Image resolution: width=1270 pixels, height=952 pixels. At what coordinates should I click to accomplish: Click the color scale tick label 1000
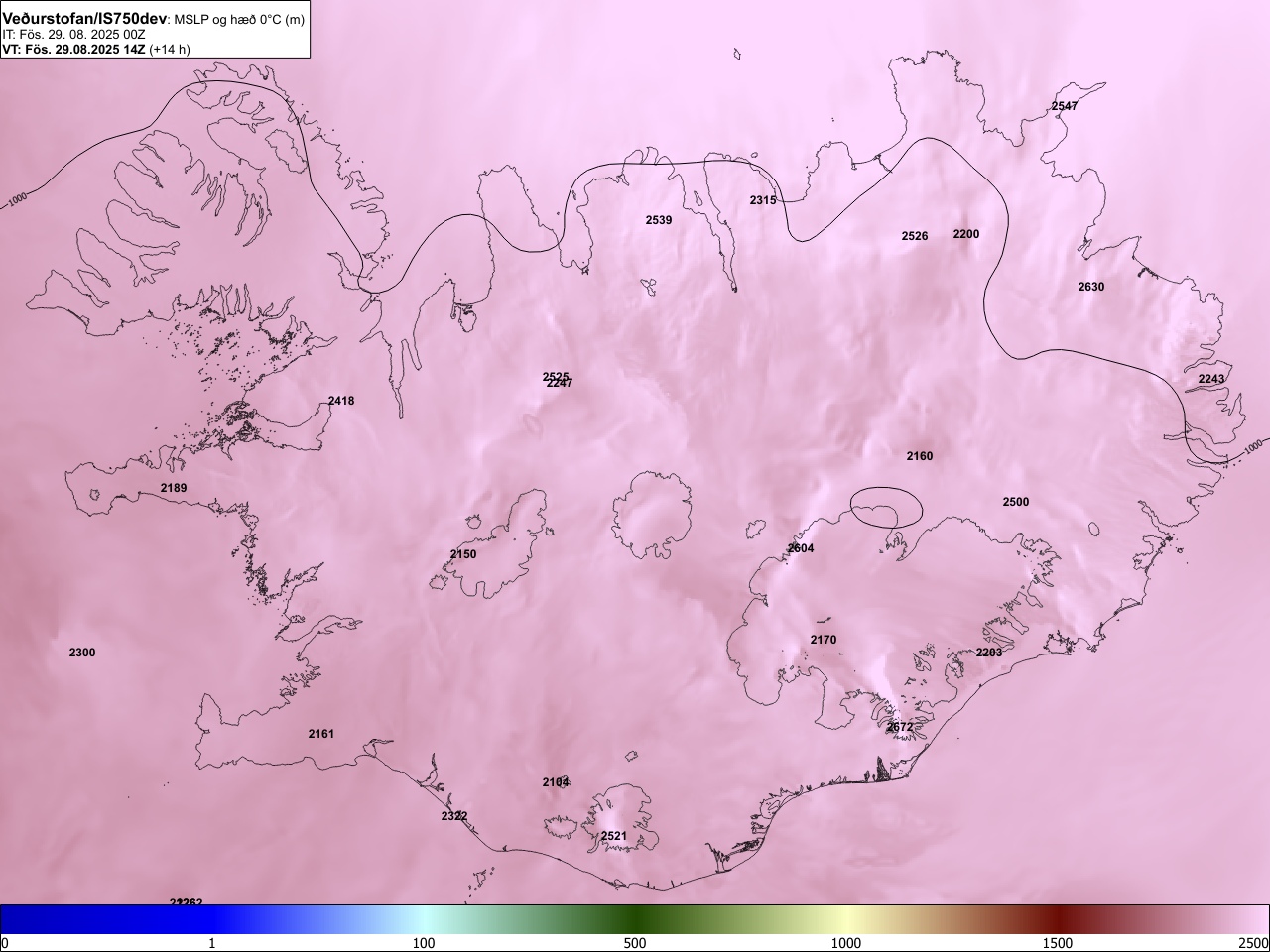point(846,942)
